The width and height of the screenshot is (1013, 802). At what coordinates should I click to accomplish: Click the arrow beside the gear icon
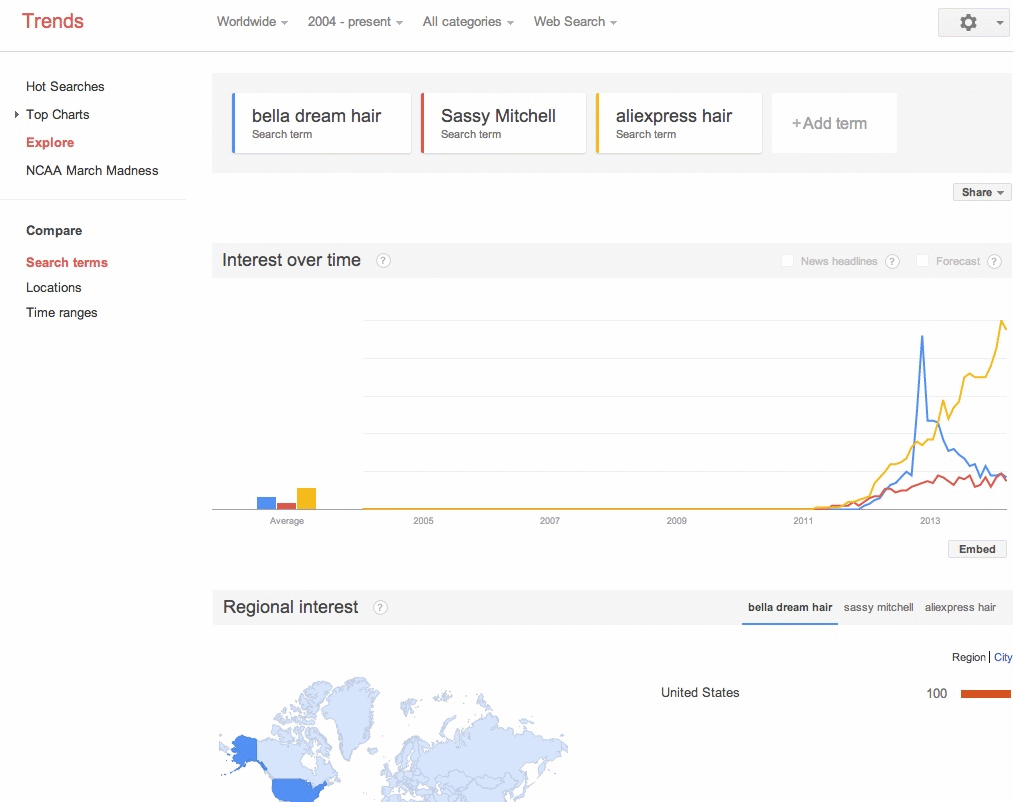999,23
